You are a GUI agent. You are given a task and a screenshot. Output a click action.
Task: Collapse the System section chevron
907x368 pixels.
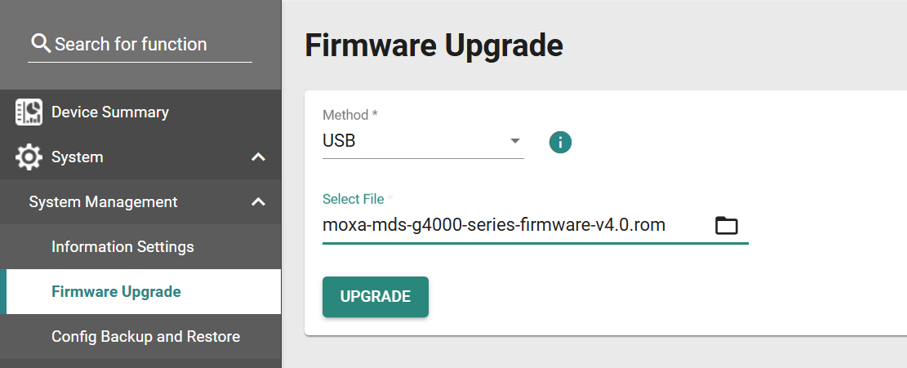258,157
